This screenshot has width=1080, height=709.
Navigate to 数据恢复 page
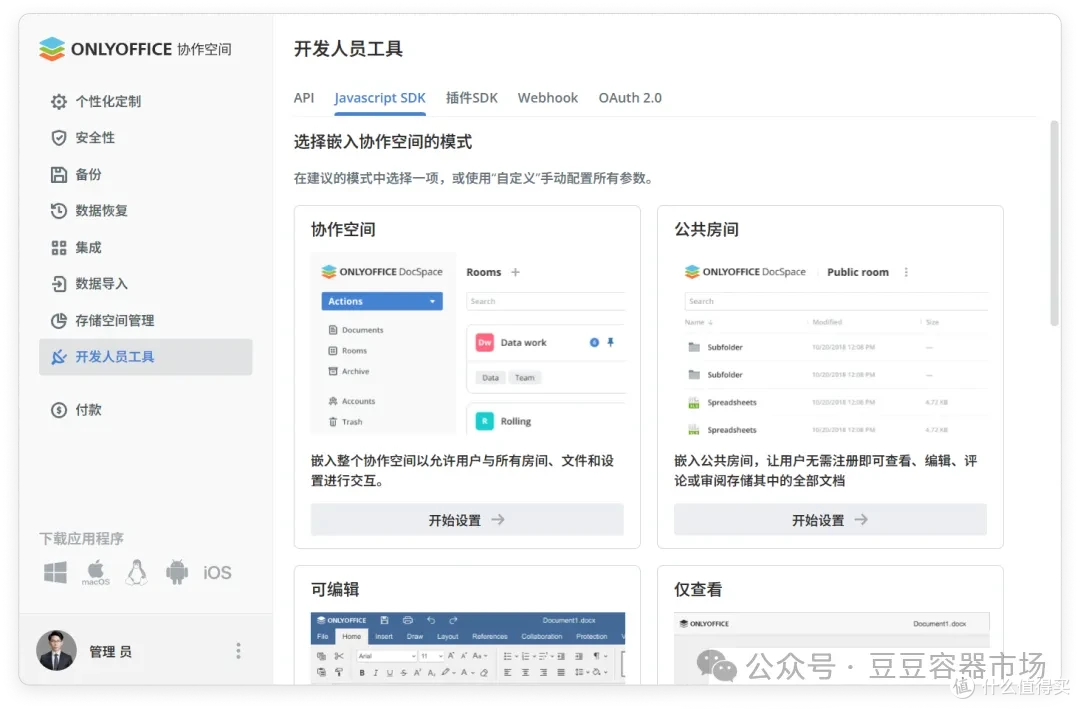click(101, 211)
